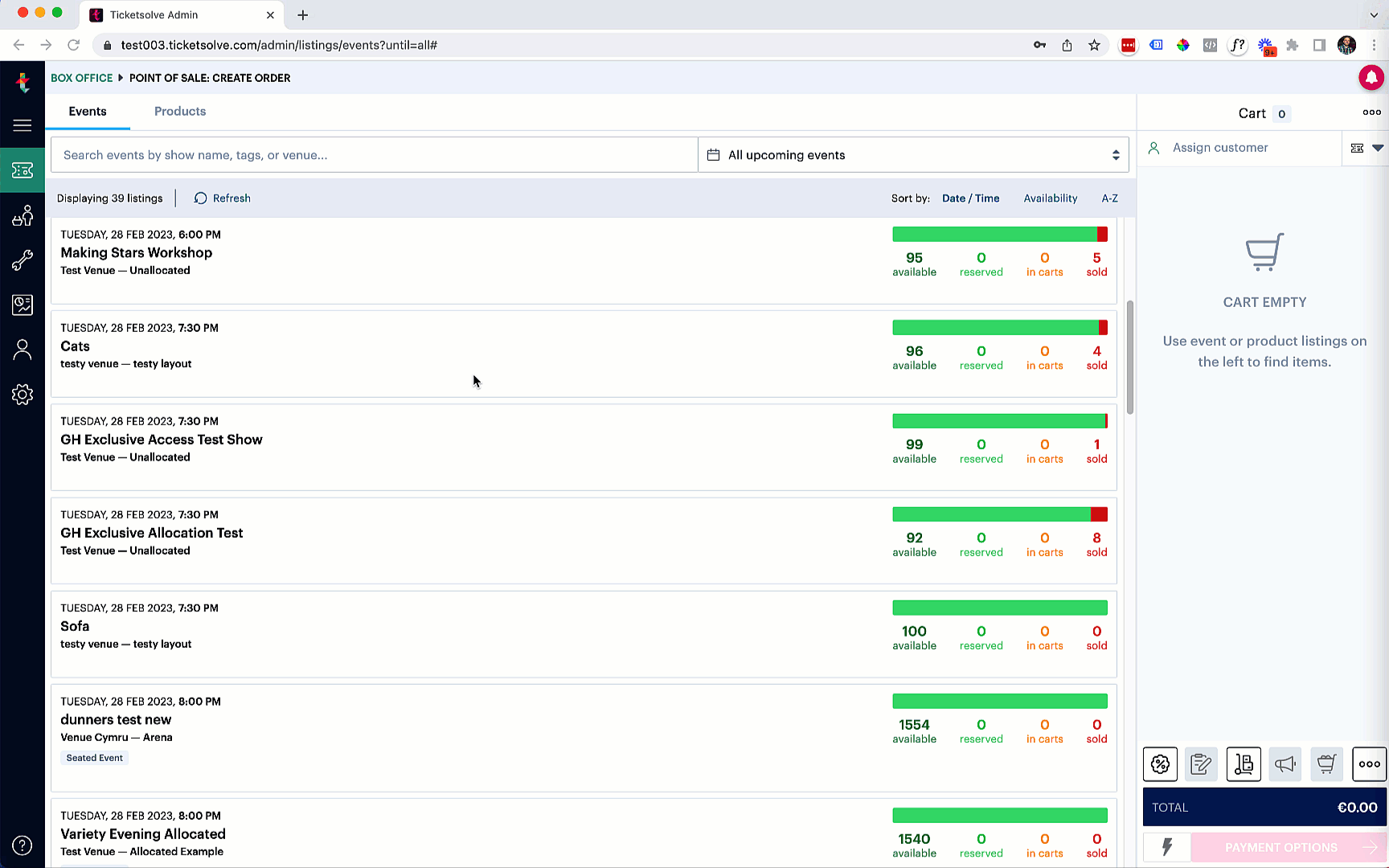Select the Cats event listing
Image resolution: width=1389 pixels, height=868 pixels.
click(x=584, y=354)
